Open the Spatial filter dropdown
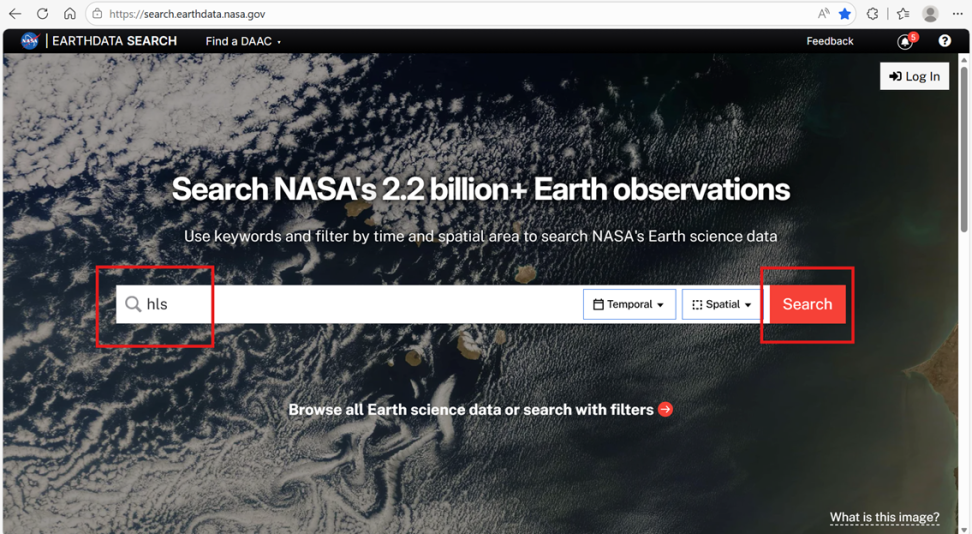 (722, 304)
